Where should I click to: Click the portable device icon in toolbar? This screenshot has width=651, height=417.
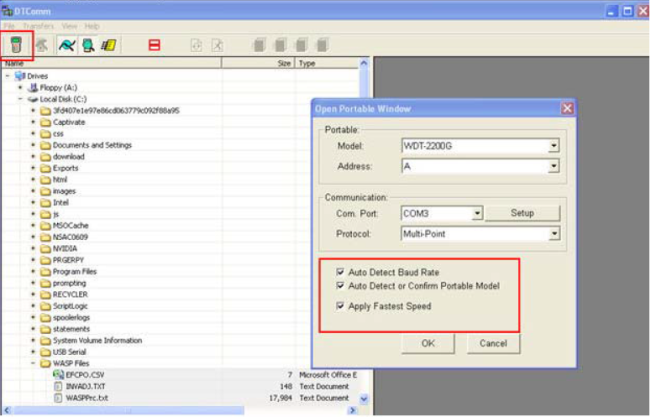click(x=17, y=45)
